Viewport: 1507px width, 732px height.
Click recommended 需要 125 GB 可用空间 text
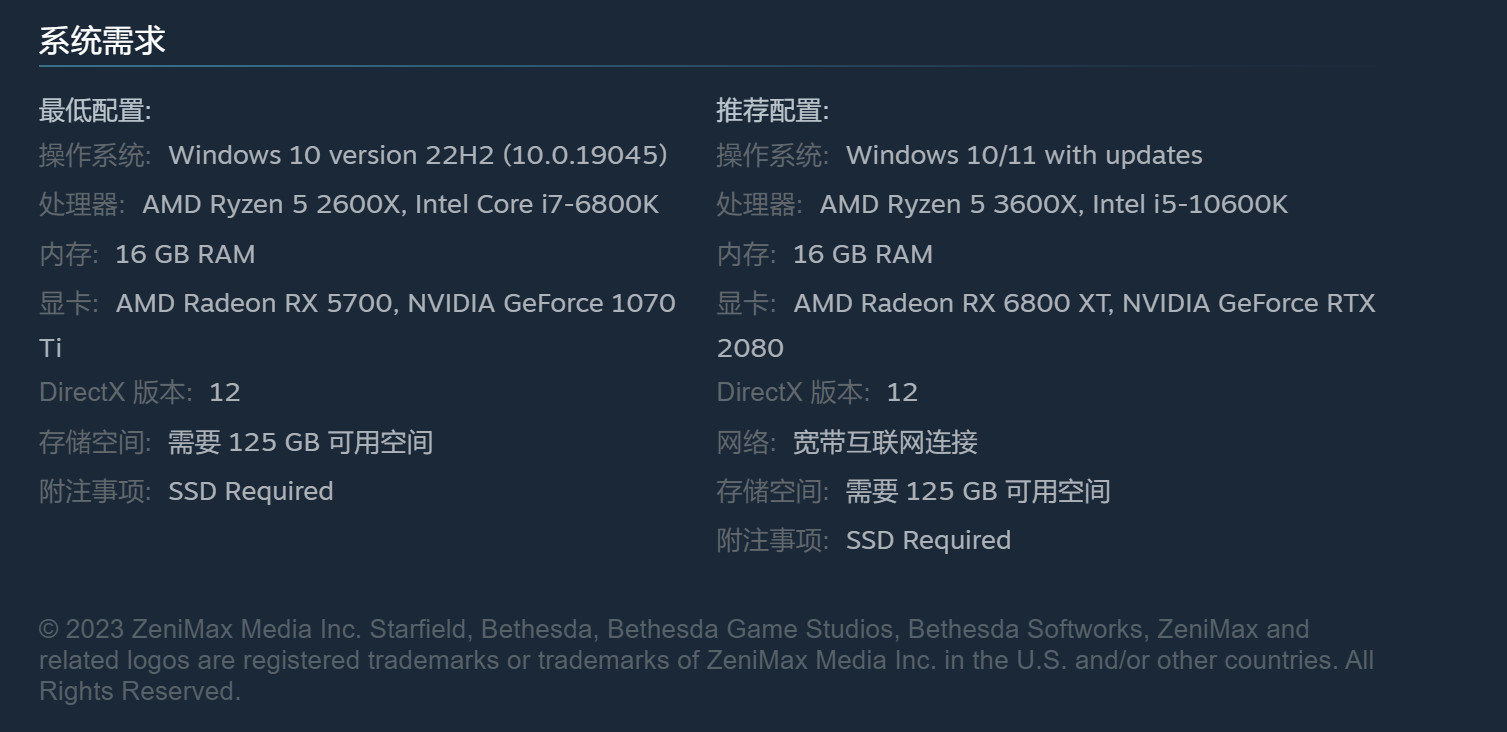(x=978, y=491)
